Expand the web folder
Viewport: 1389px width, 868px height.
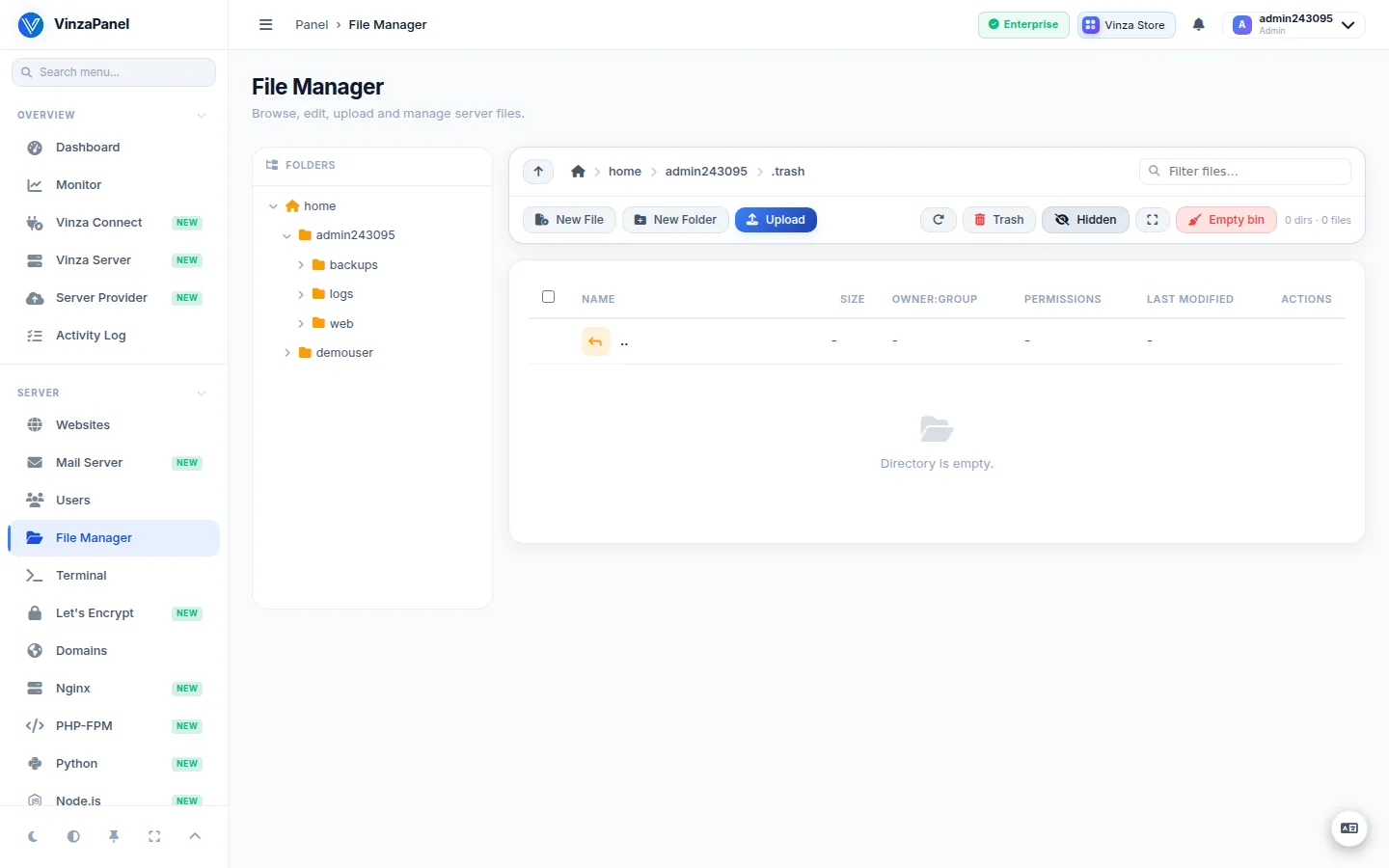tap(300, 324)
